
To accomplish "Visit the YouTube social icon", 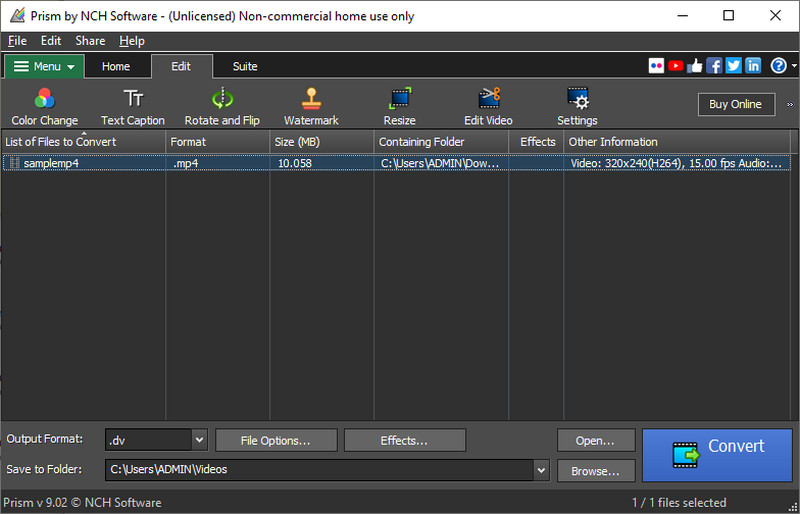I will 676,66.
